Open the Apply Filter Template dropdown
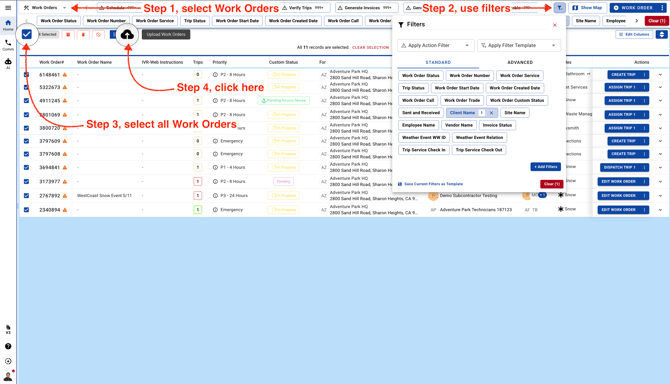 pyautogui.click(x=519, y=45)
